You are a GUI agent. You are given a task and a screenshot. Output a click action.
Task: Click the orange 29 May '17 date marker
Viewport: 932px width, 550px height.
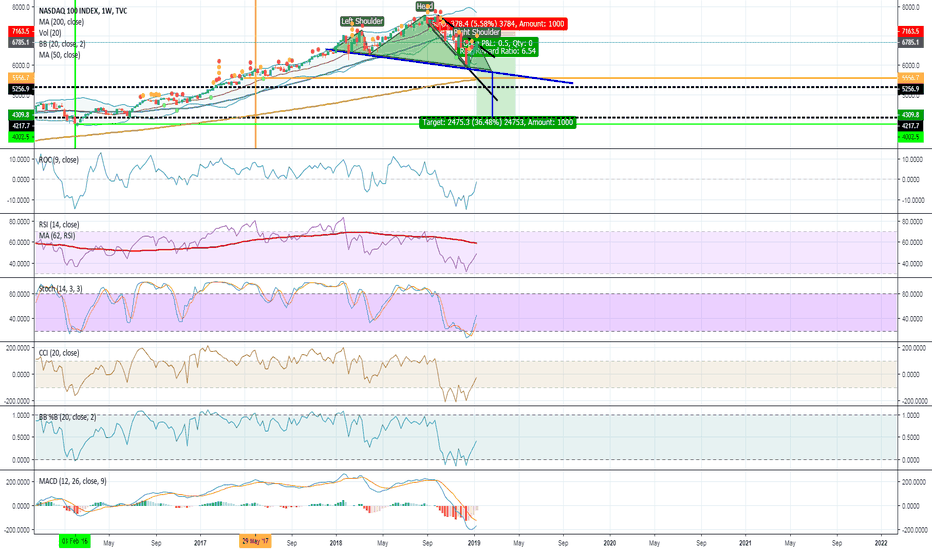click(255, 541)
